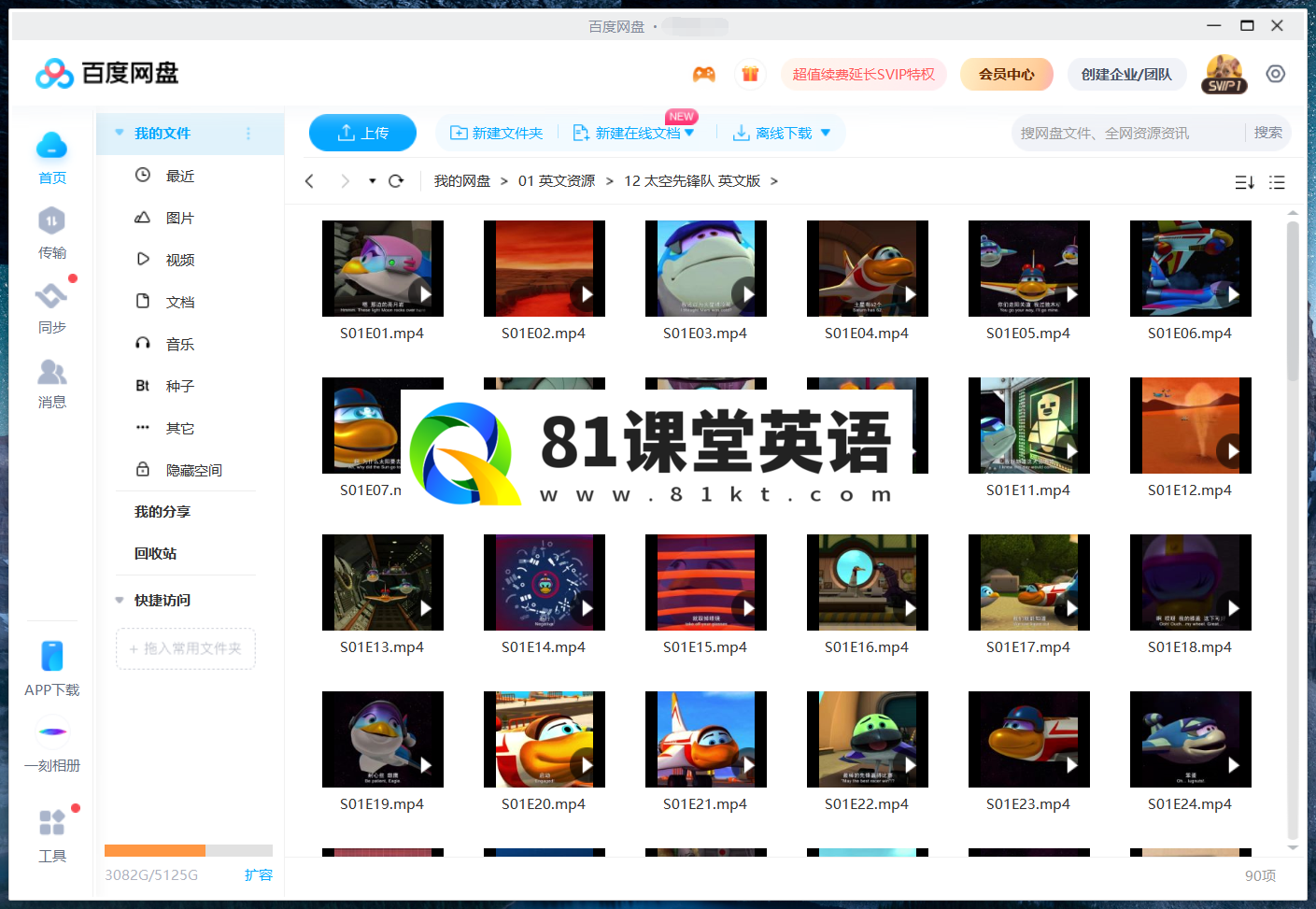Collapse the 我的文件 section arrow

point(120,133)
